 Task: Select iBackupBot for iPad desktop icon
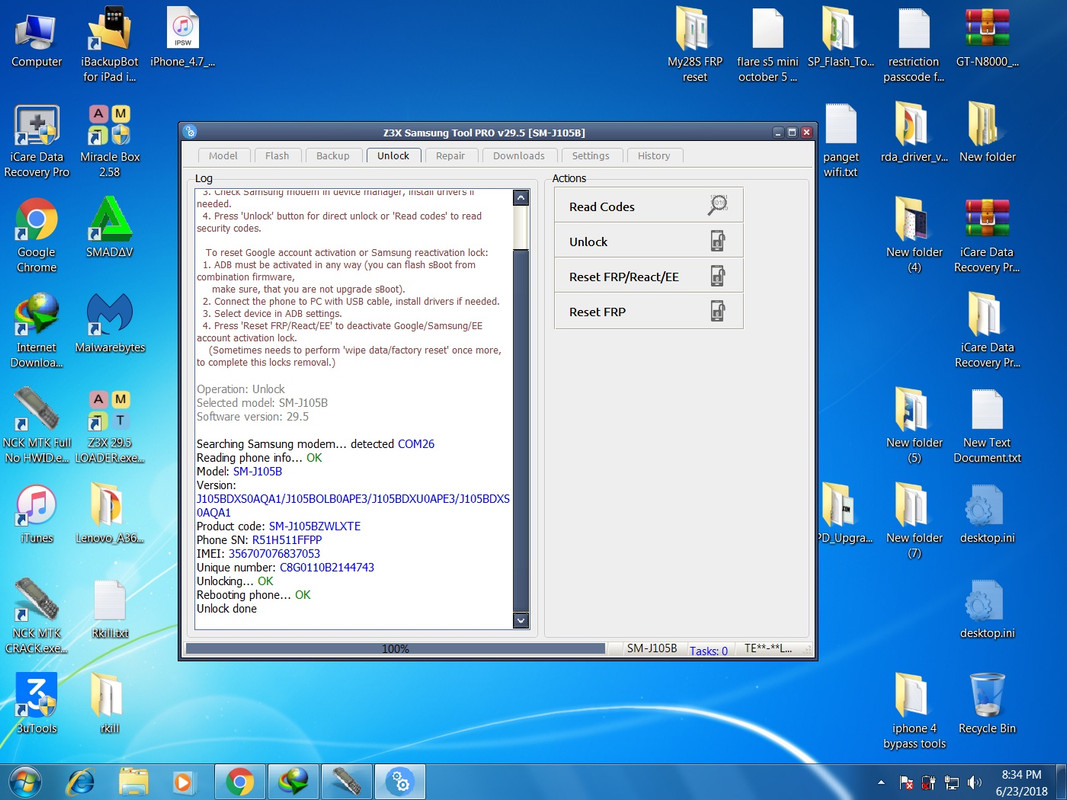(x=110, y=45)
